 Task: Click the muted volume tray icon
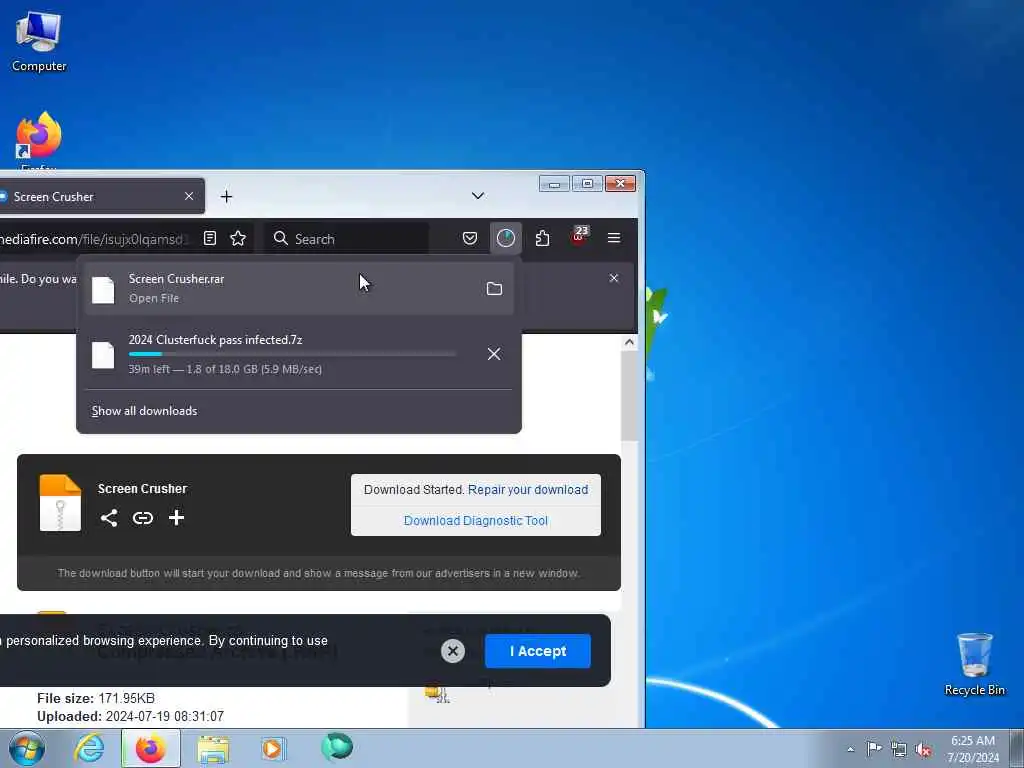[x=923, y=750]
